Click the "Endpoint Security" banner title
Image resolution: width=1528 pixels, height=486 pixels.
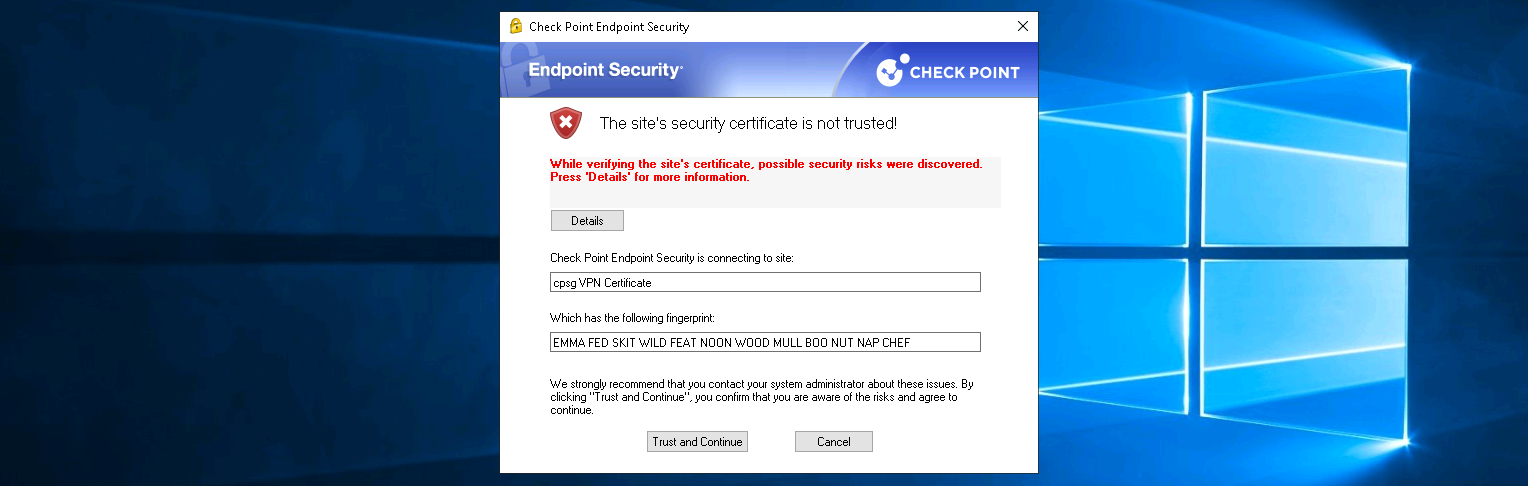[x=605, y=70]
